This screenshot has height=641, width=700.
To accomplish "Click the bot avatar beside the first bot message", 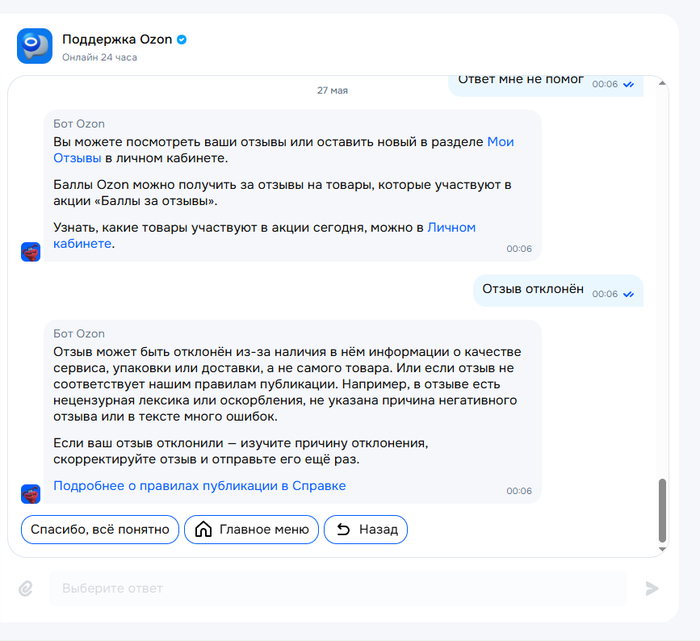I will point(31,252).
